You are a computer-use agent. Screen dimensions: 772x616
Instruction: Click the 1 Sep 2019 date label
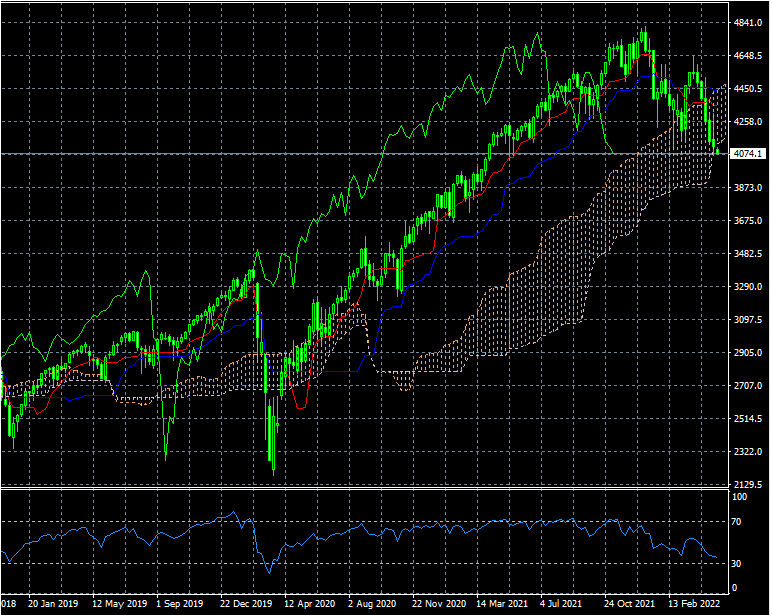[x=180, y=604]
